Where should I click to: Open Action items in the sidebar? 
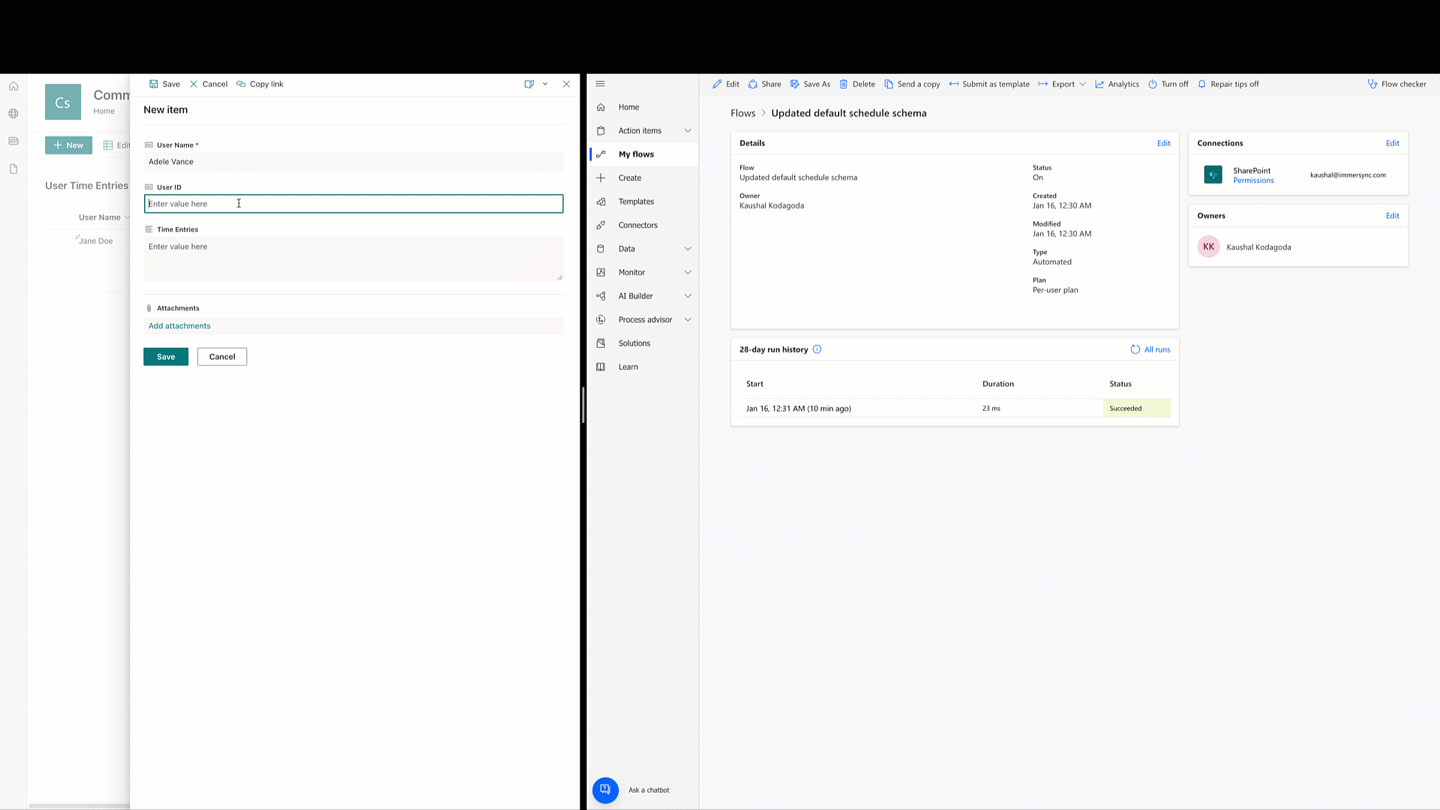[x=639, y=131]
